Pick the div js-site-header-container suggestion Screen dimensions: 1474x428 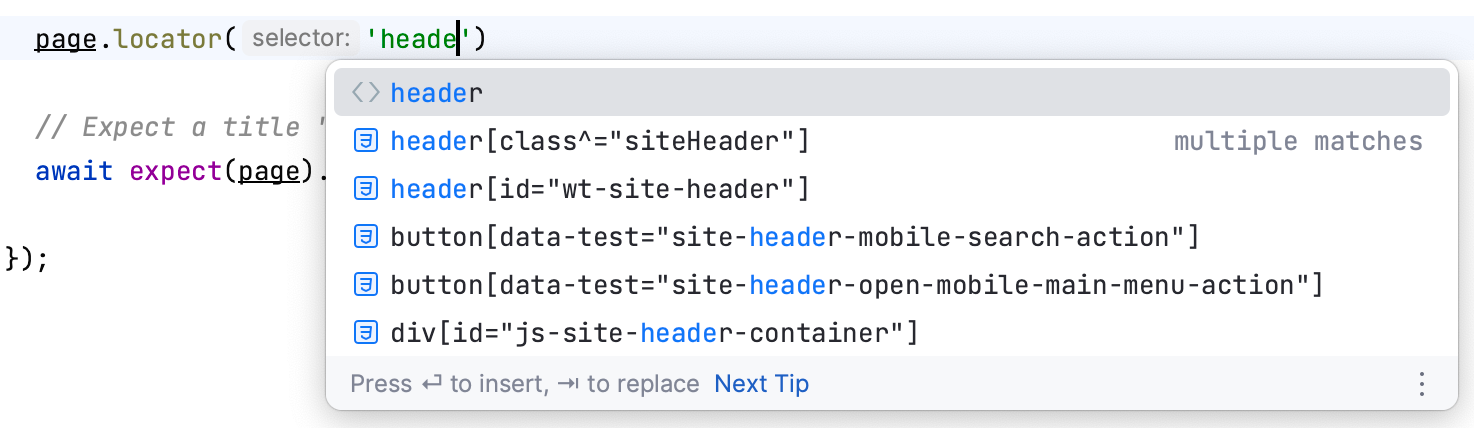point(654,333)
